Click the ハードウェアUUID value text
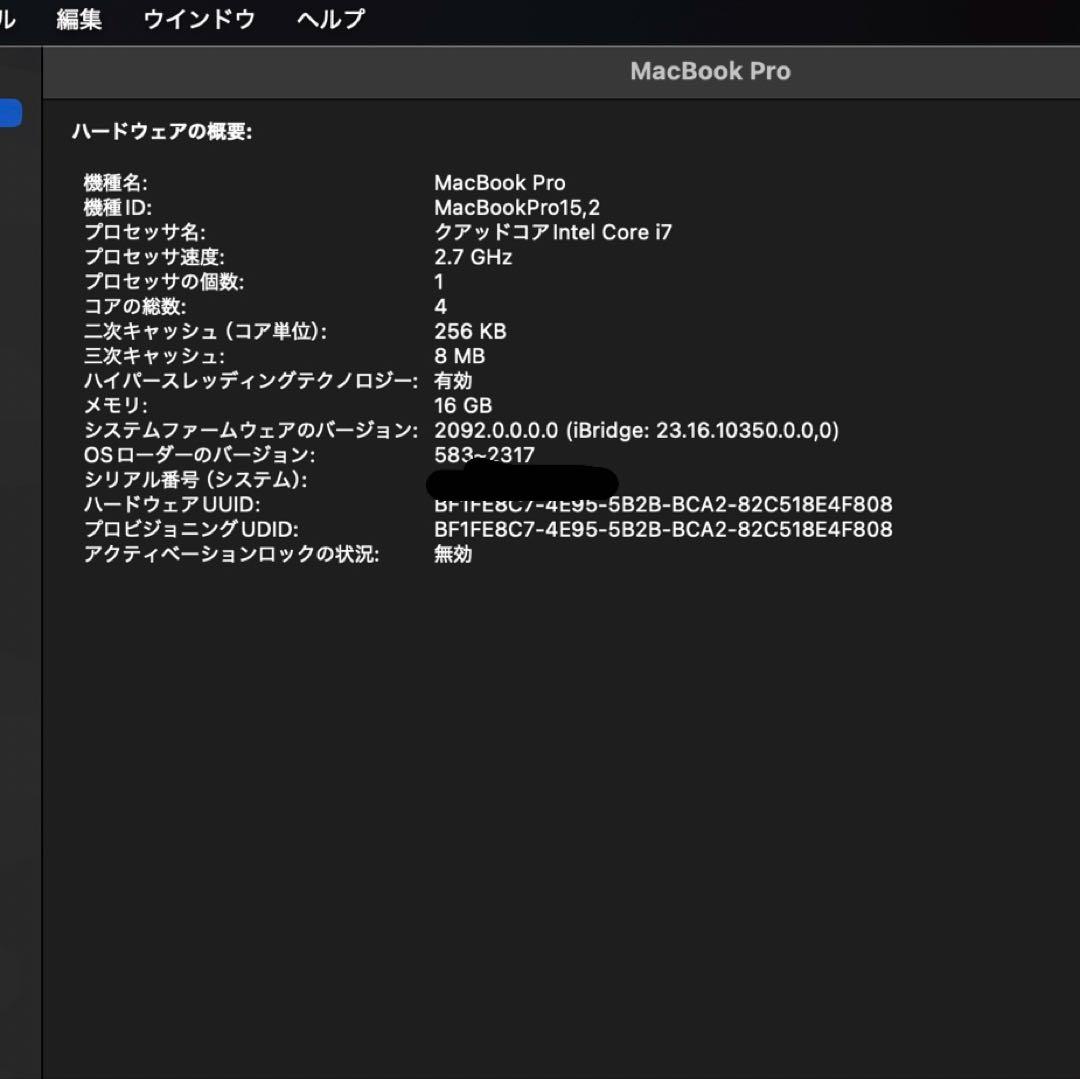Image resolution: width=1080 pixels, height=1079 pixels. pos(663,505)
